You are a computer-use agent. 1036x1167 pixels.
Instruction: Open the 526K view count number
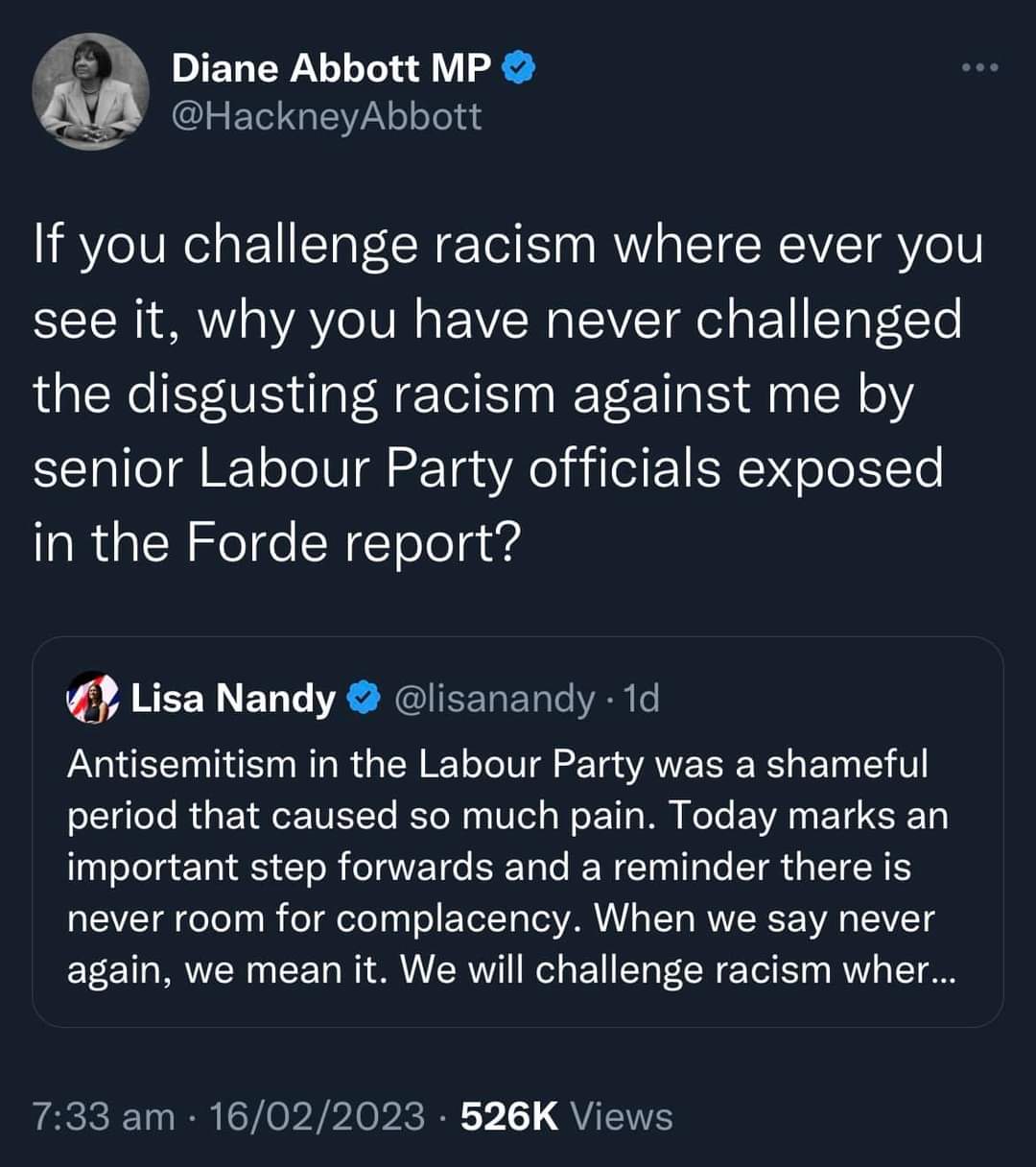(x=509, y=1116)
